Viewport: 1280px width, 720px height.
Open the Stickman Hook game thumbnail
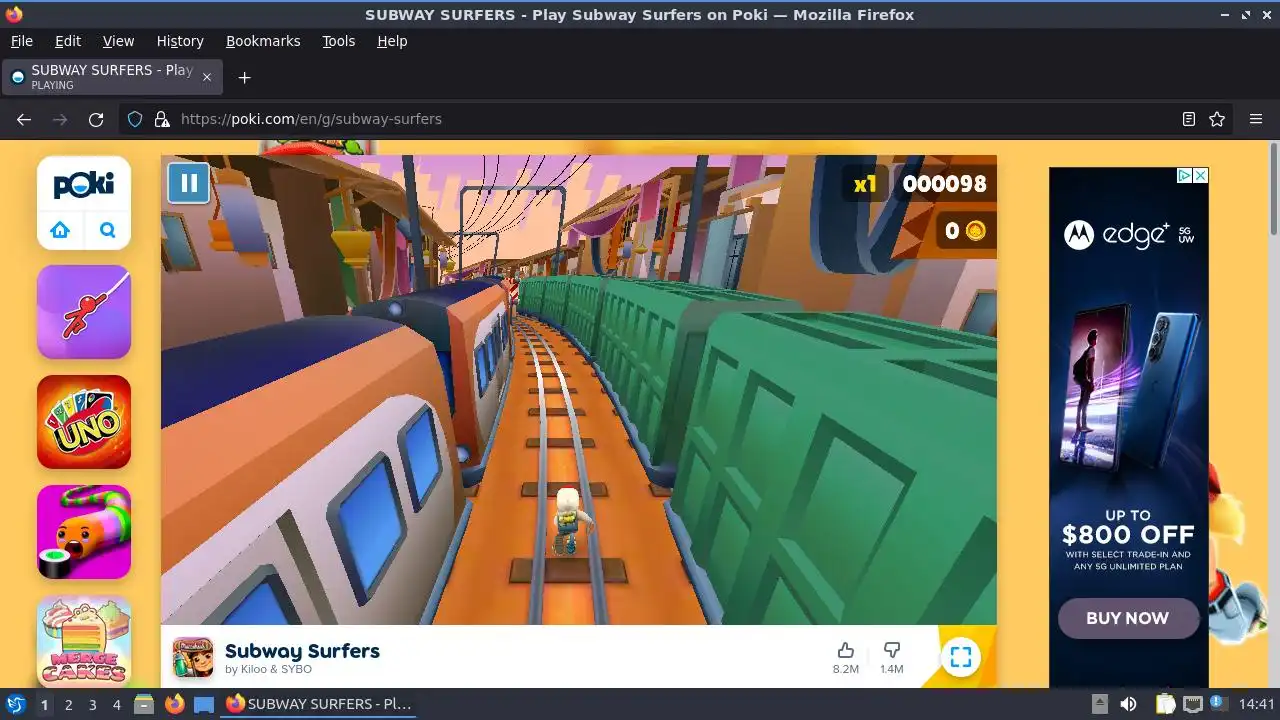tap(84, 312)
